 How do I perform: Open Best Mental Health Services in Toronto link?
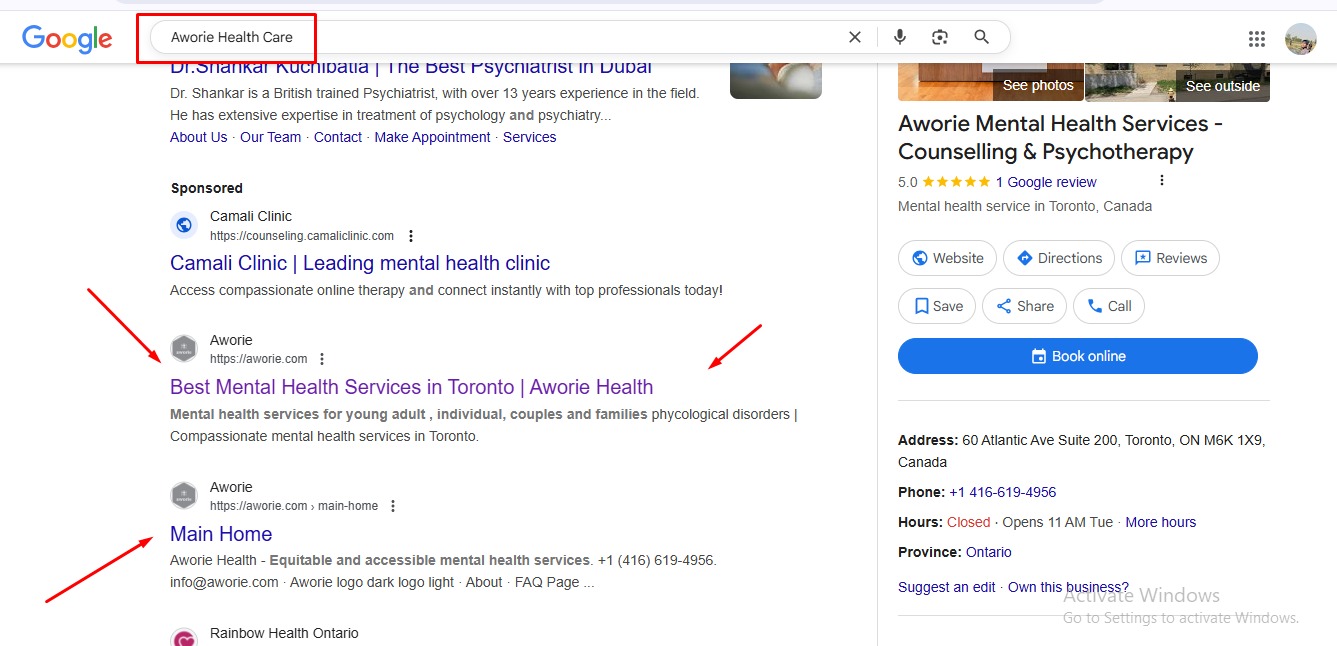click(411, 387)
